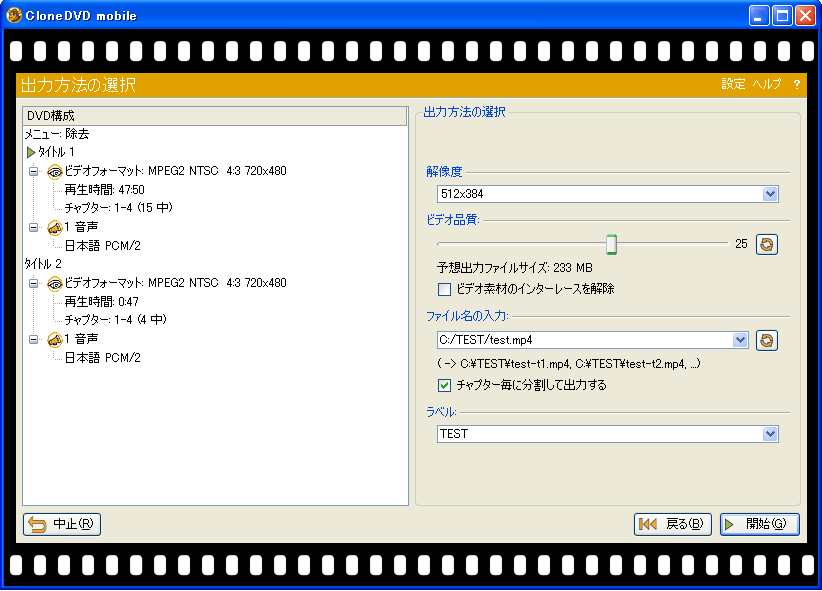The image size is (822, 591).
Task: Click the question mark help icon
Action: tap(796, 84)
